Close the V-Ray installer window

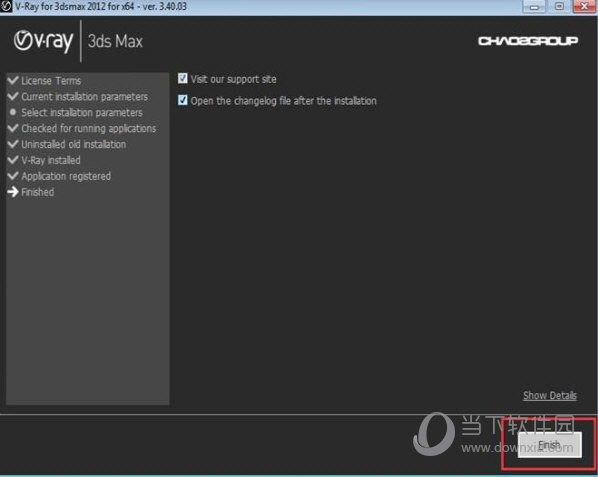pos(584,6)
